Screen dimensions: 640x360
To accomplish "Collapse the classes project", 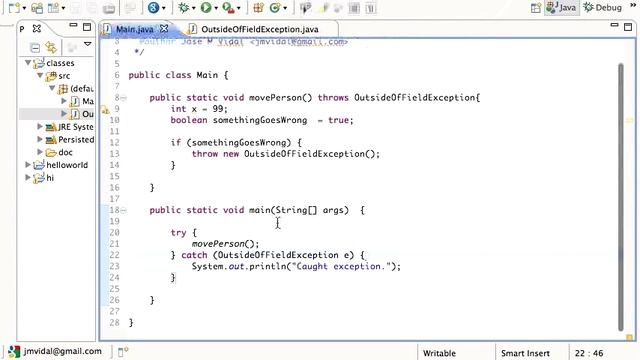I will (28, 63).
